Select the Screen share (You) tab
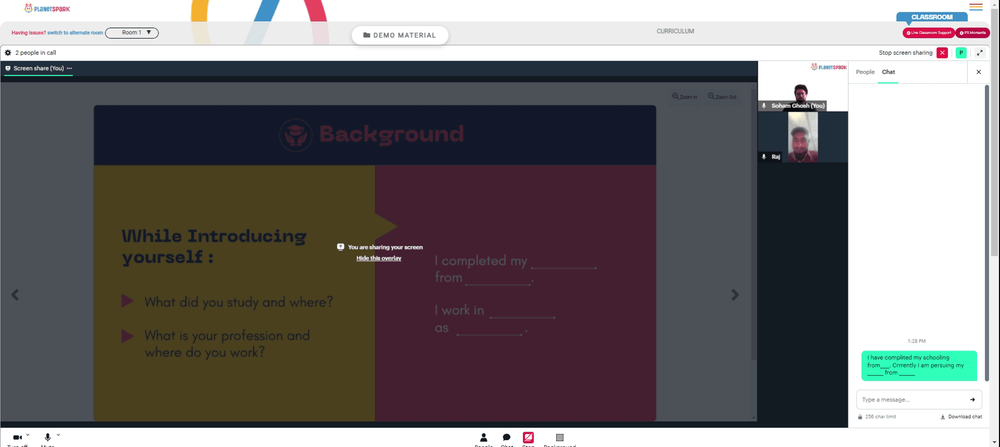Viewport: 1000px width, 447px height. (x=38, y=68)
